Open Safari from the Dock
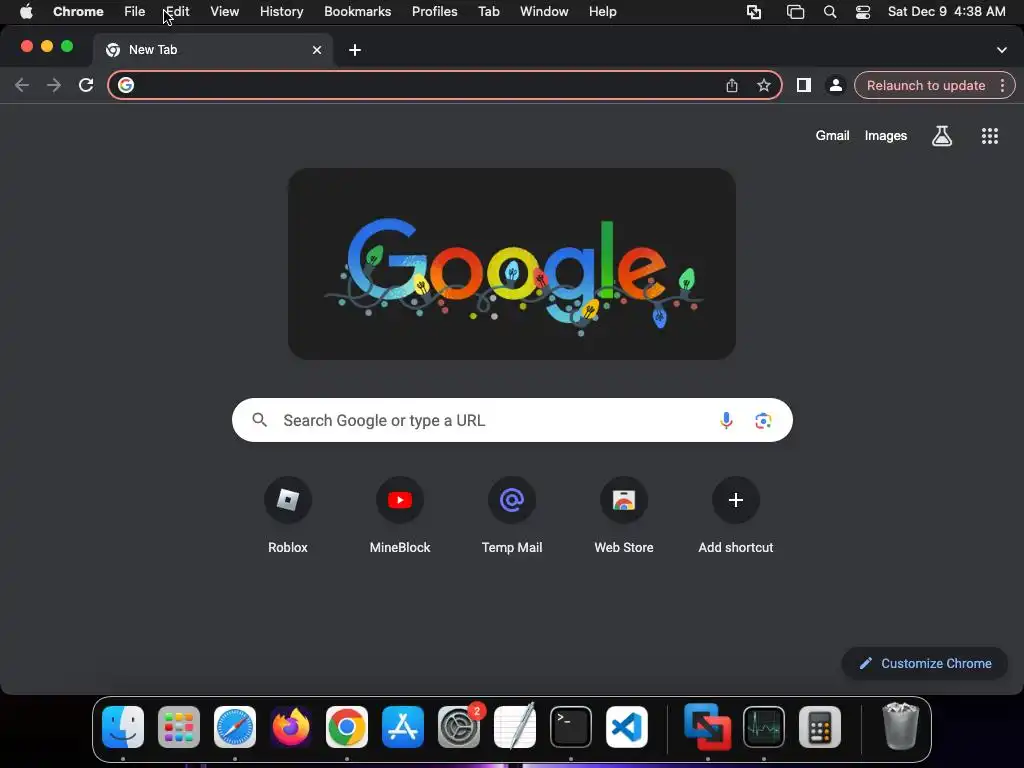The image size is (1024, 768). click(235, 727)
